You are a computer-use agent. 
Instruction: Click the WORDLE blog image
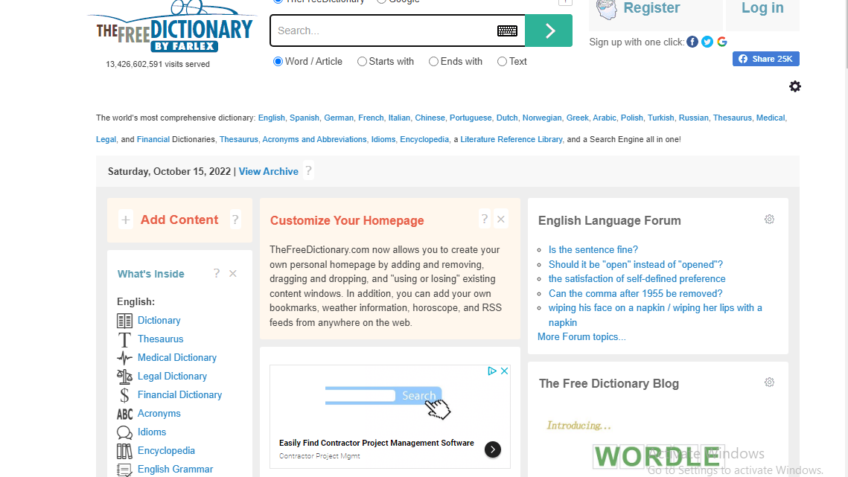click(658, 456)
